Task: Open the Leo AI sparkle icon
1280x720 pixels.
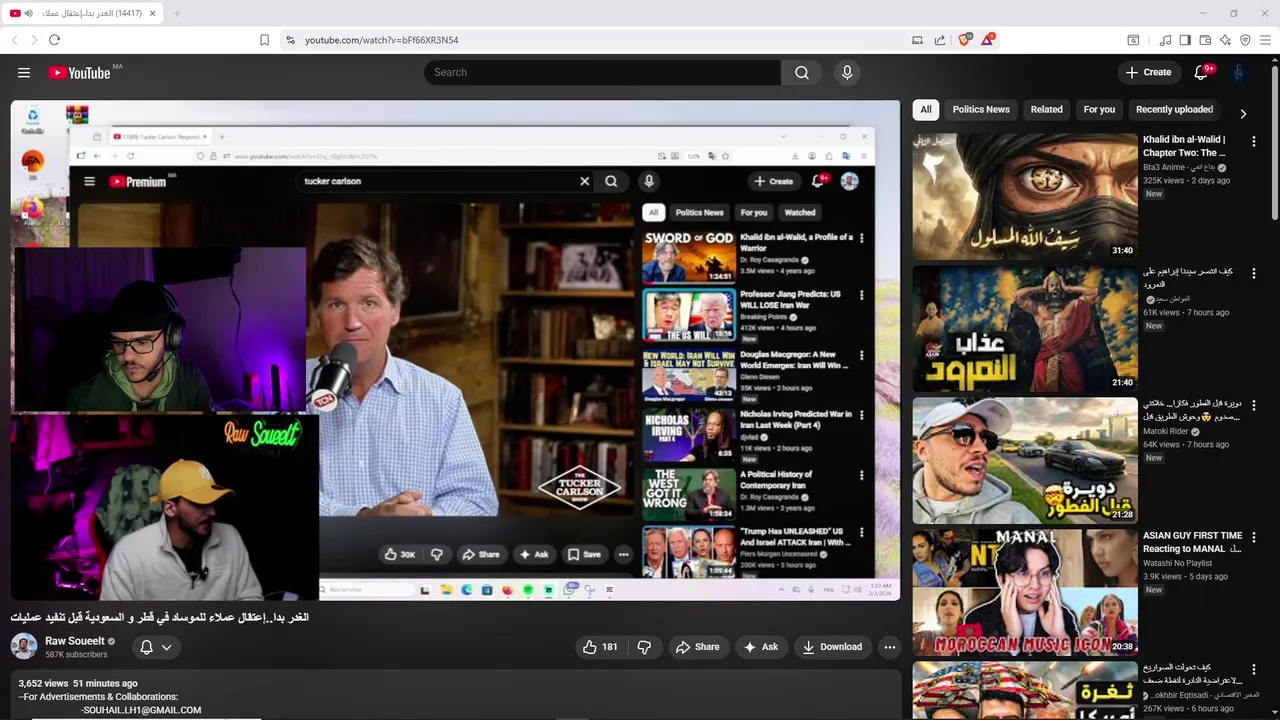Action: [x=1225, y=40]
